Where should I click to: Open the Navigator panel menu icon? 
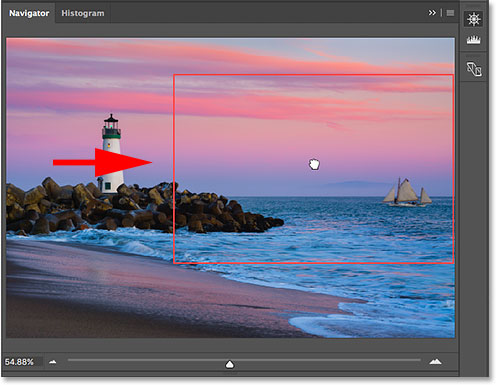[x=450, y=13]
